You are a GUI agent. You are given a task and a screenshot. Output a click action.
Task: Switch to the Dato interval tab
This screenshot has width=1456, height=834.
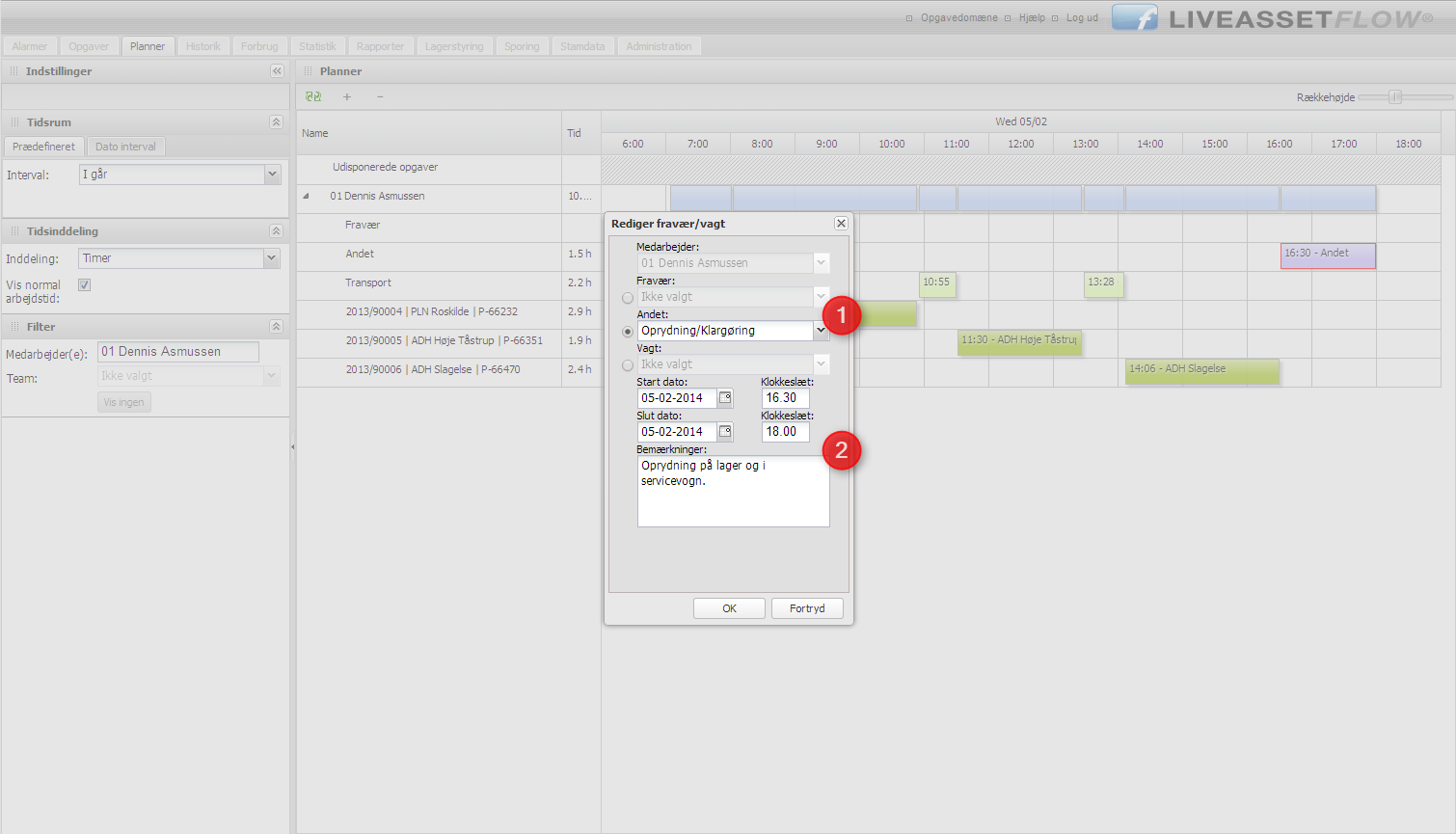click(125, 147)
